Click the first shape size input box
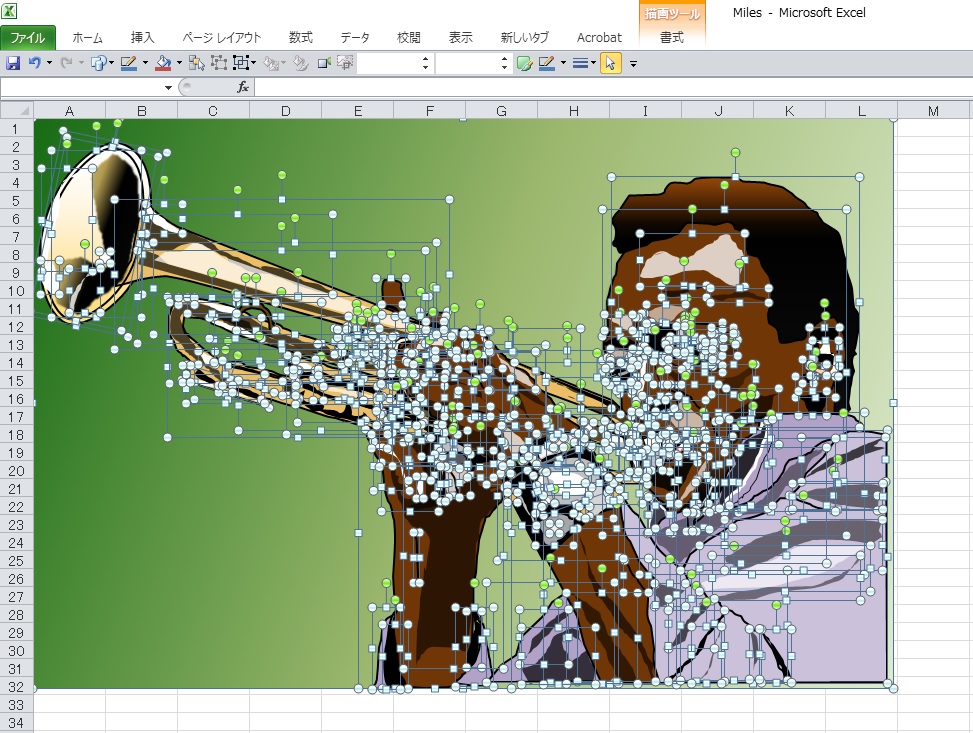 click(x=388, y=63)
